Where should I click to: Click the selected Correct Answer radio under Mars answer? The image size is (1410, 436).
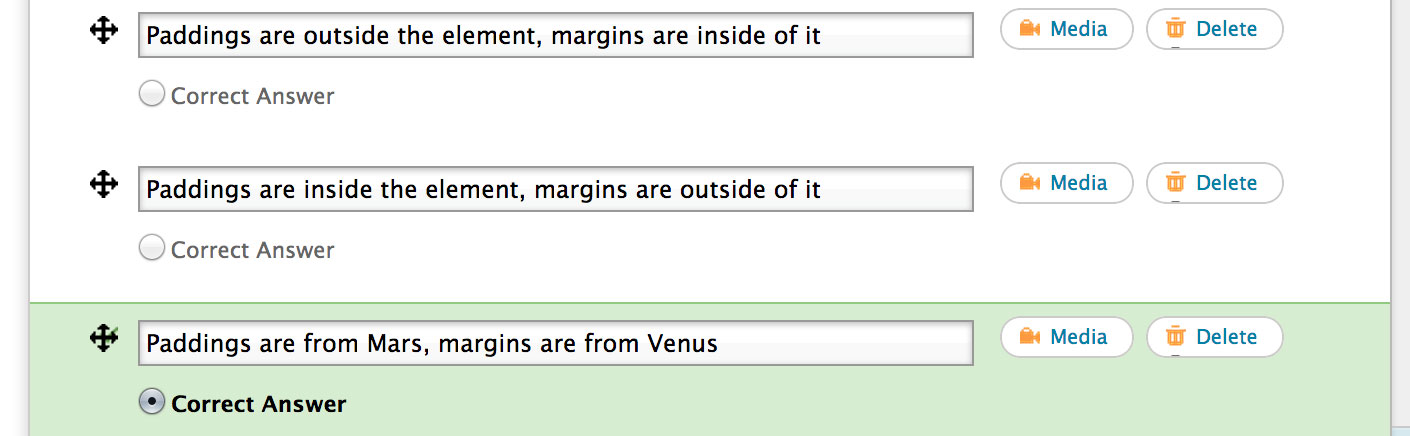(x=151, y=403)
